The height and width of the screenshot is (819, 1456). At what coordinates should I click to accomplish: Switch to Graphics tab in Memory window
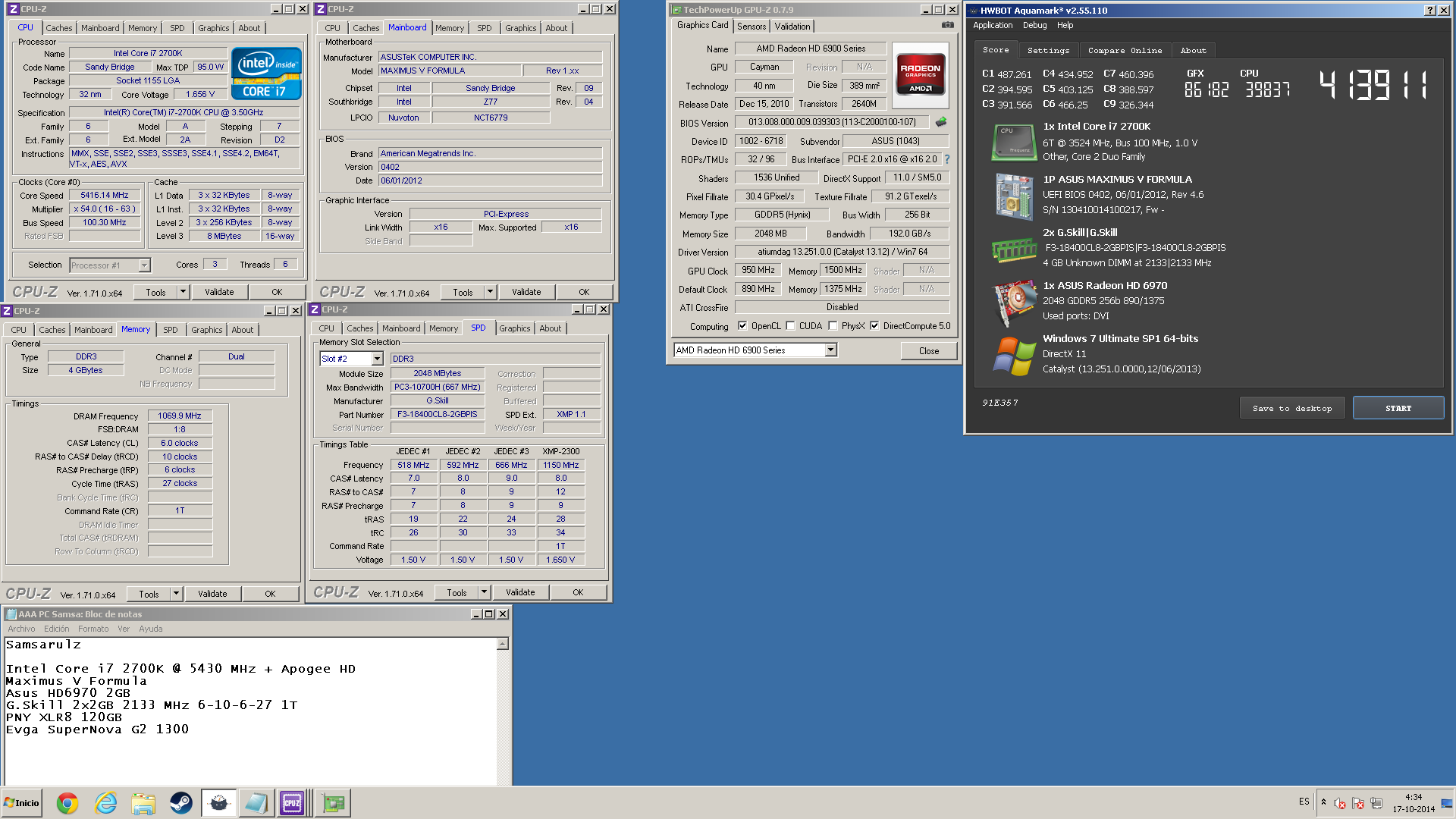pos(206,330)
